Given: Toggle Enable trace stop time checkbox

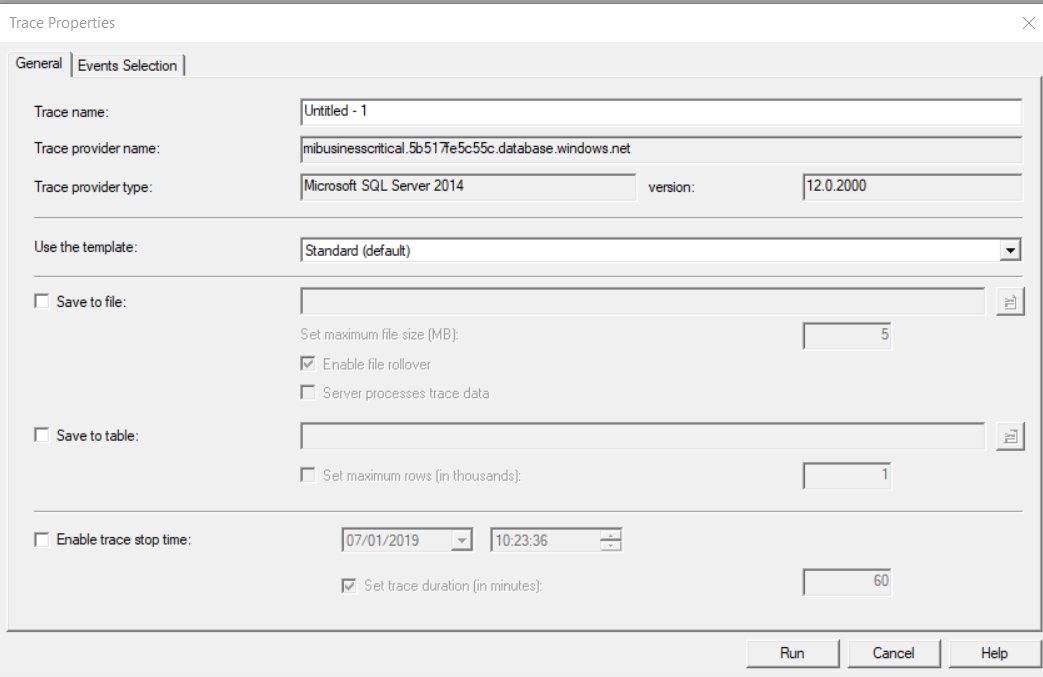Looking at the screenshot, I should (42, 540).
